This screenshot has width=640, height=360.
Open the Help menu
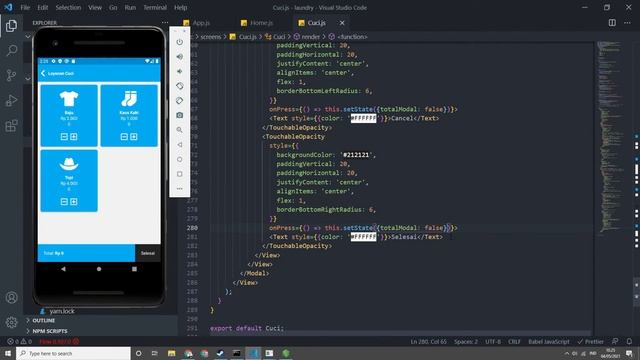180,7
